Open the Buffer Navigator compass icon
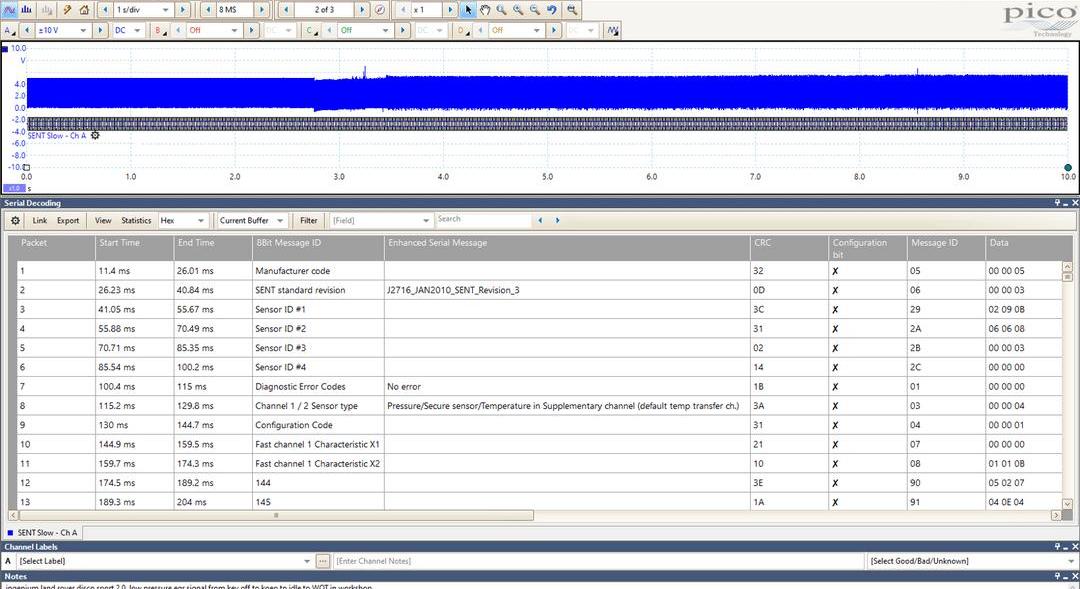 coord(380,10)
